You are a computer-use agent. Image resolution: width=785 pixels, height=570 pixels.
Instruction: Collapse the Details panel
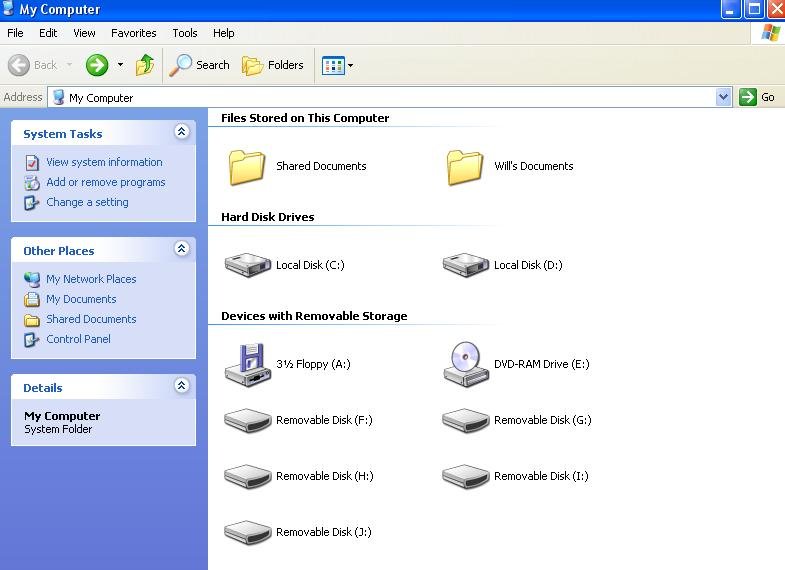click(x=181, y=385)
